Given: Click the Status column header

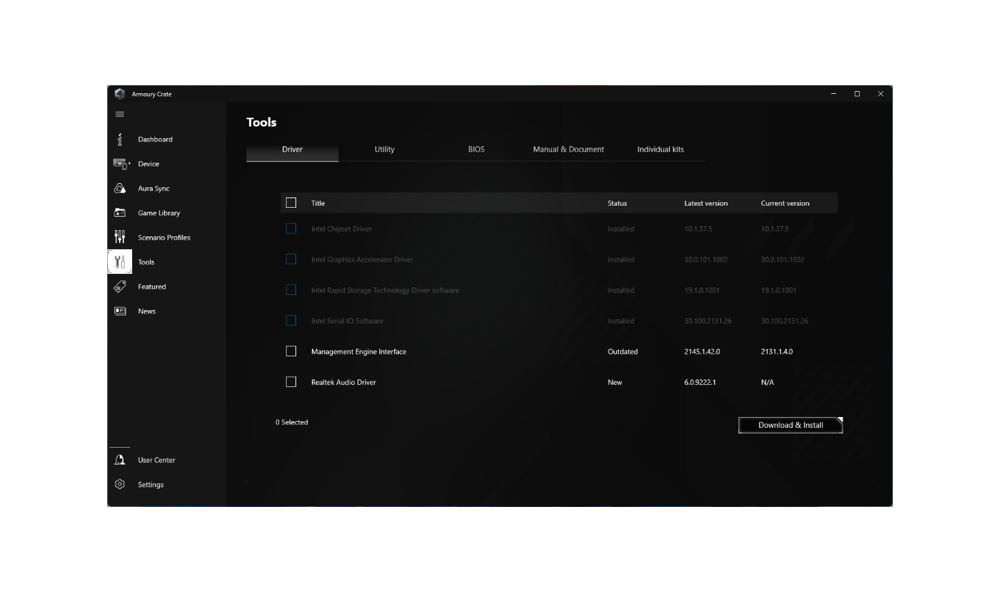Looking at the screenshot, I should pos(617,203).
